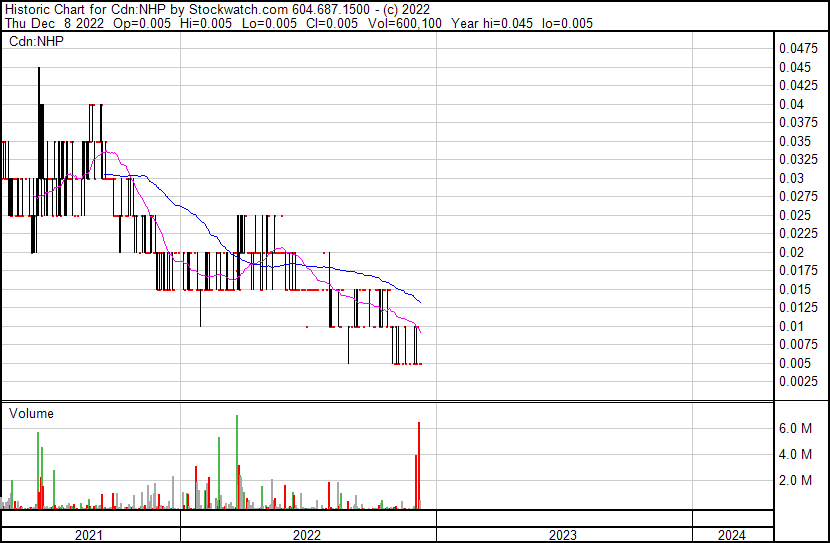Click the 4.0 M volume axis label
Viewport: 830px width, 543px height.
(795, 454)
